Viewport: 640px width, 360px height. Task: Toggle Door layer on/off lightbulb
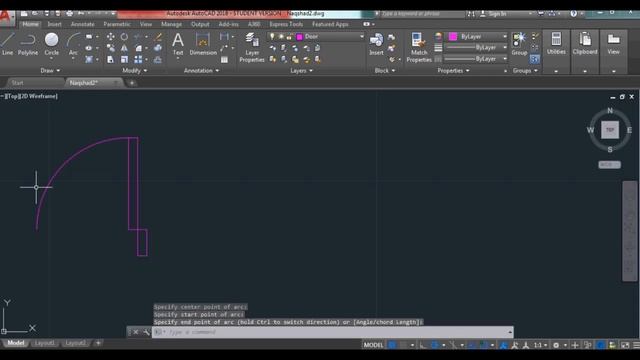272,37
